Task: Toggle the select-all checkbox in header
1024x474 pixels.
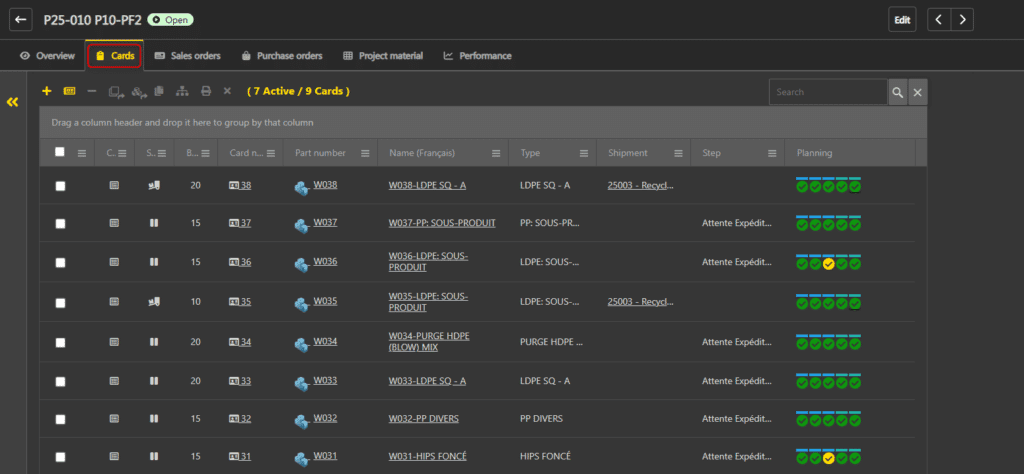Action: pos(60,152)
